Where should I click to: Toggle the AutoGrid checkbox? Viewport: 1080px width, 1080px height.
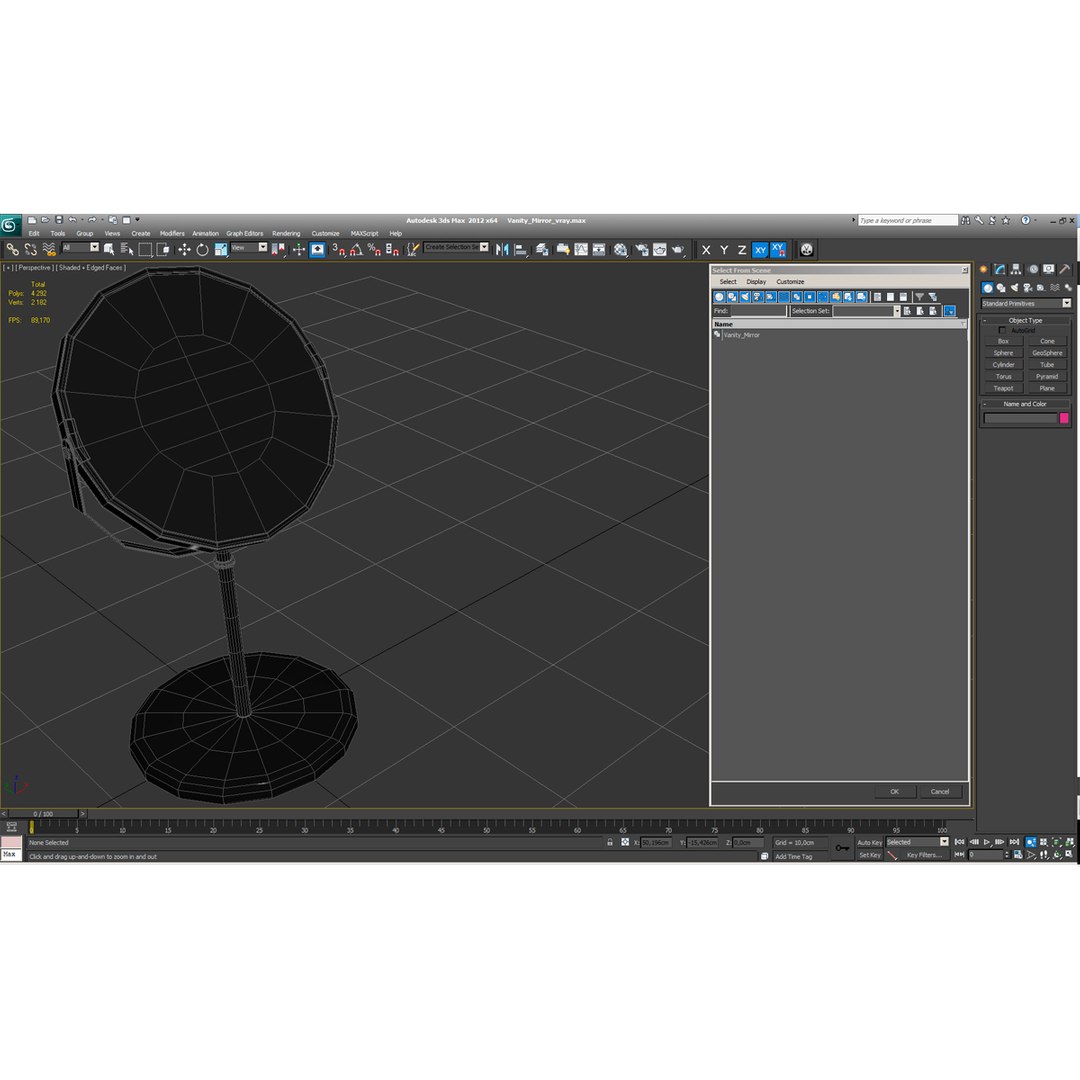1002,330
